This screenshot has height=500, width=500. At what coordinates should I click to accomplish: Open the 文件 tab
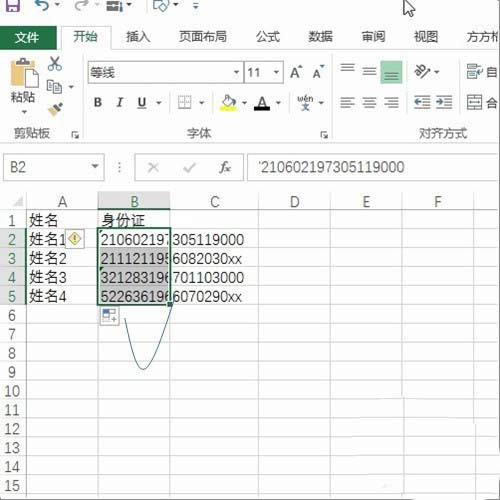pos(27,37)
